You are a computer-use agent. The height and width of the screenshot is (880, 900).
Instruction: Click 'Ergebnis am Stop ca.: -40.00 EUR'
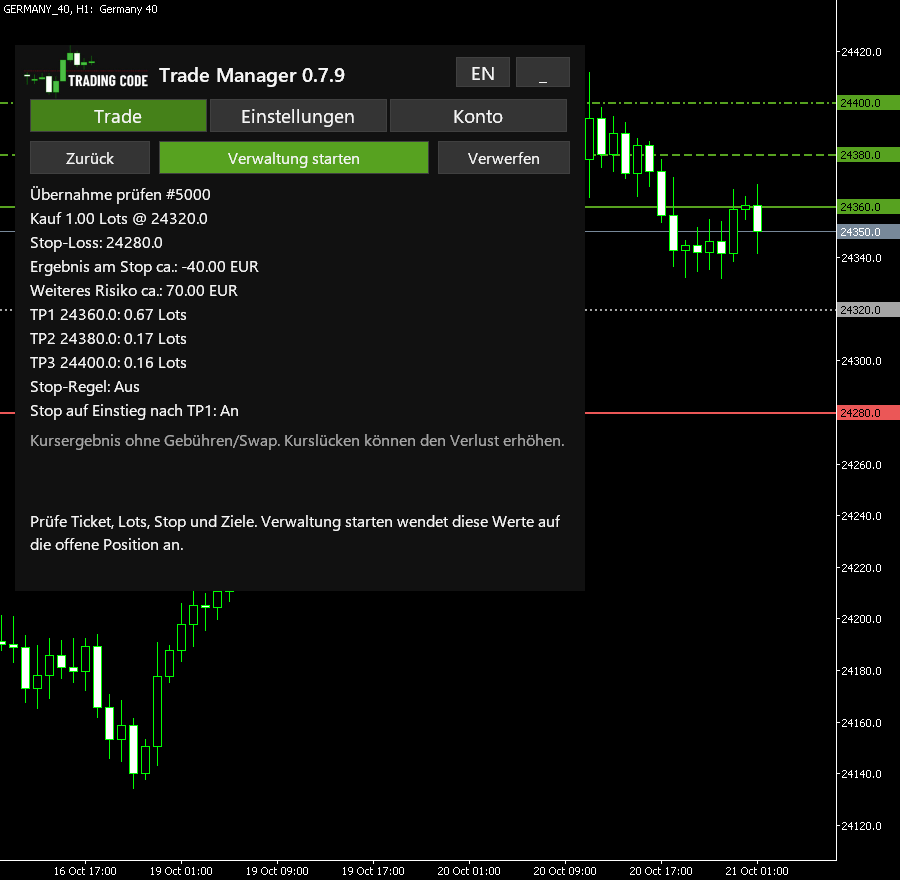click(144, 267)
